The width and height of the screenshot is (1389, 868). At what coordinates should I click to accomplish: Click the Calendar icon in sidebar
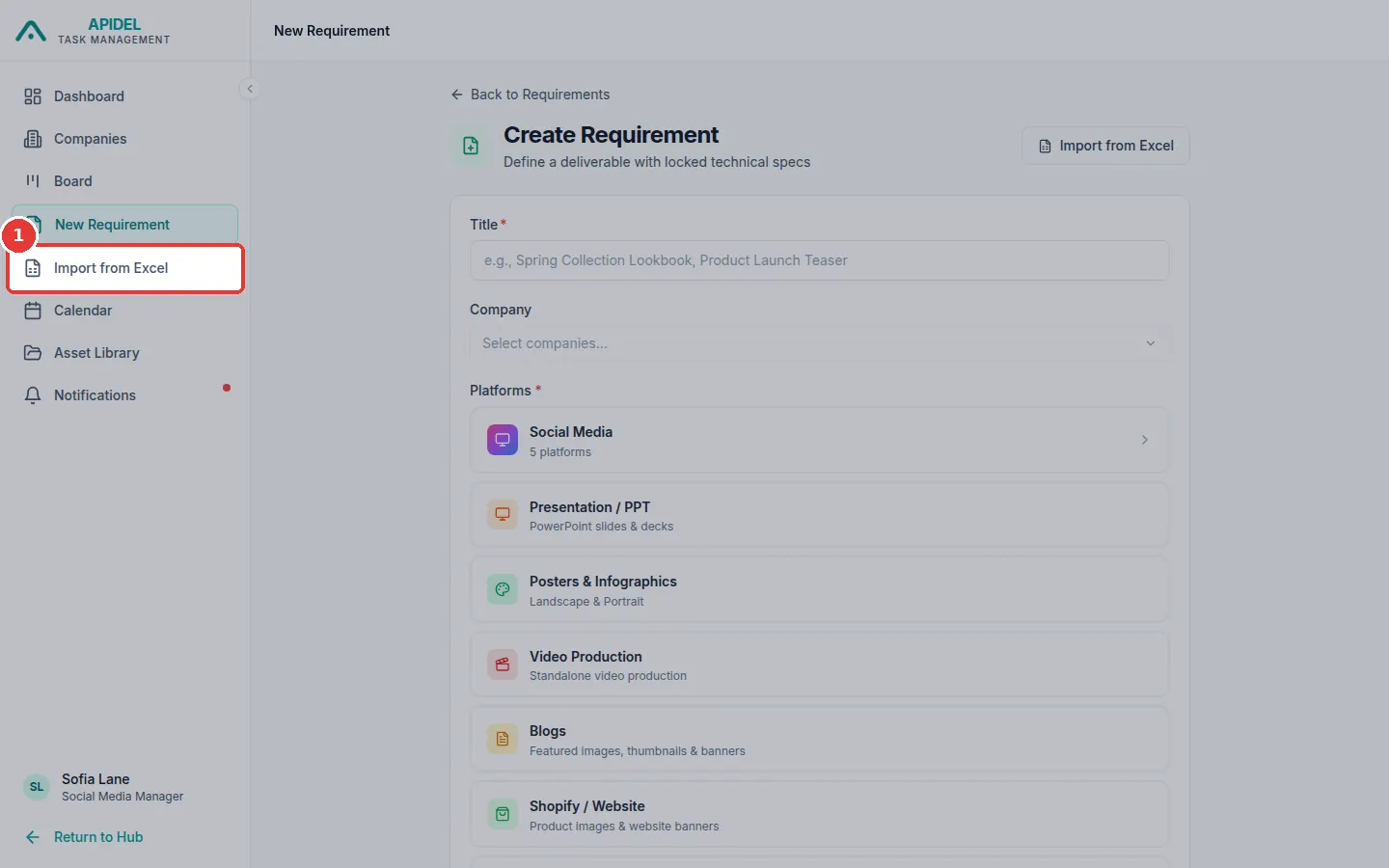coord(33,311)
